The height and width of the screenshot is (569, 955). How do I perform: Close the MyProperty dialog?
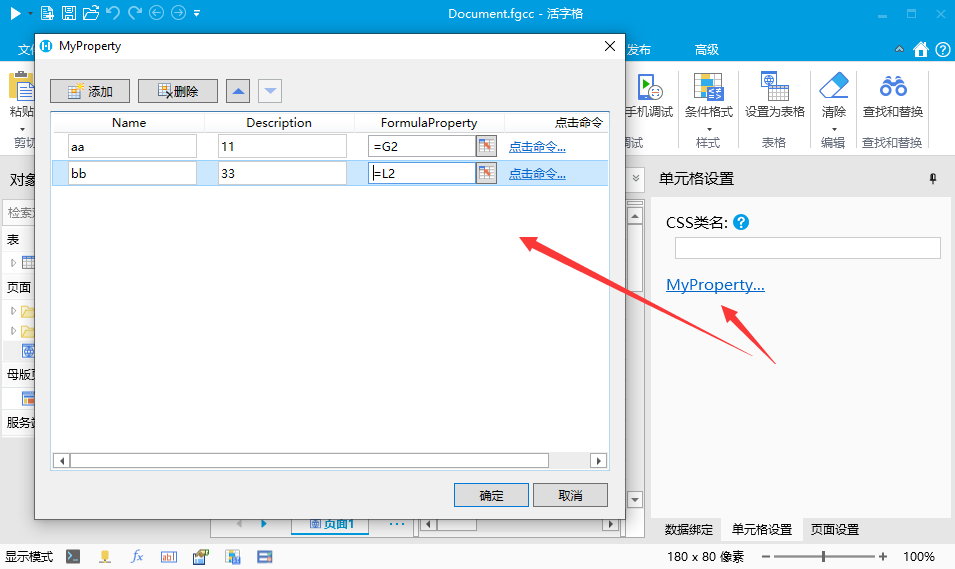pyautogui.click(x=610, y=46)
